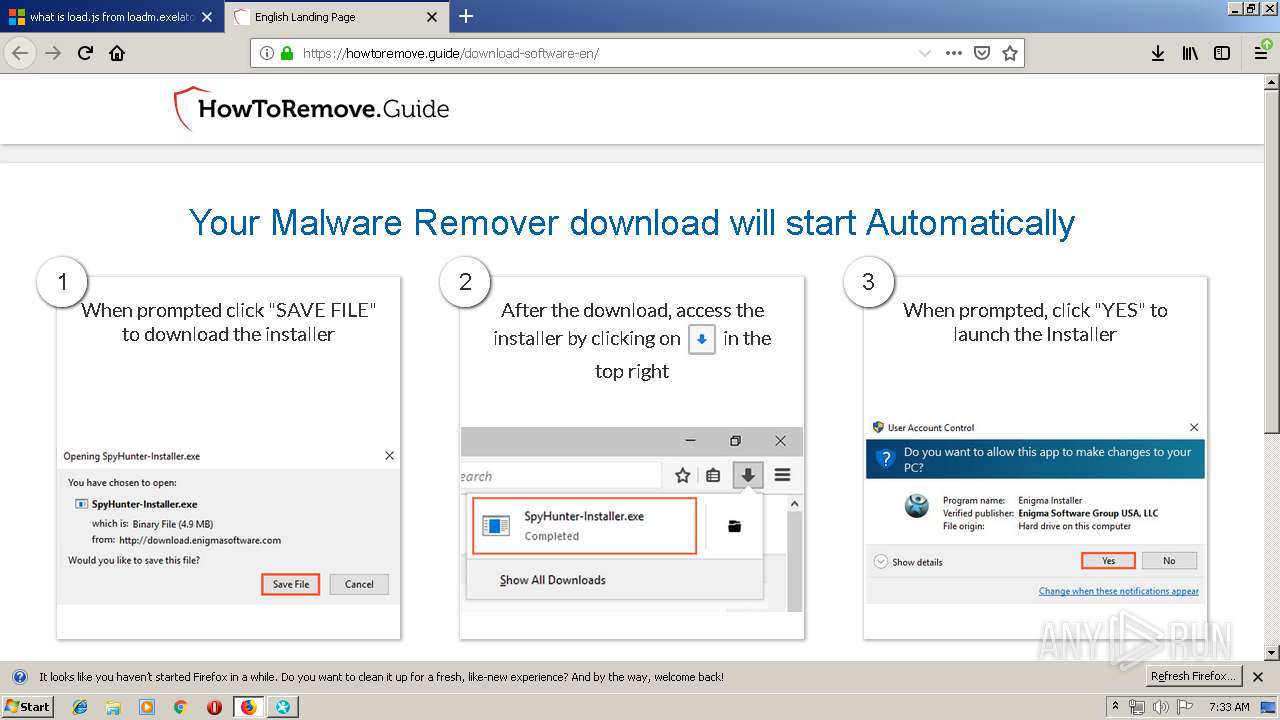Image resolution: width=1280 pixels, height=720 pixels.
Task: Open a new browser tab
Action: tap(466, 16)
